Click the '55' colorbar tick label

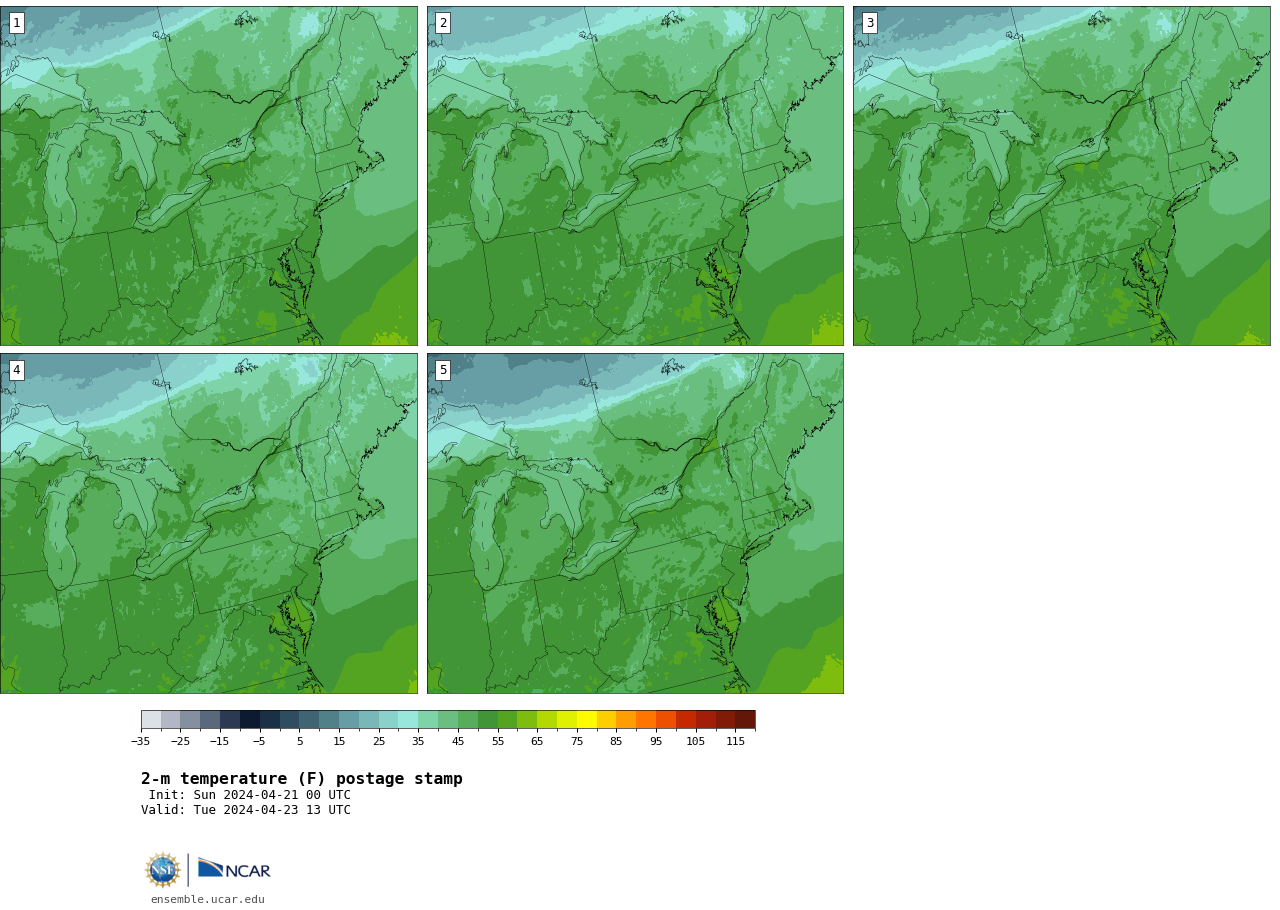pos(498,742)
